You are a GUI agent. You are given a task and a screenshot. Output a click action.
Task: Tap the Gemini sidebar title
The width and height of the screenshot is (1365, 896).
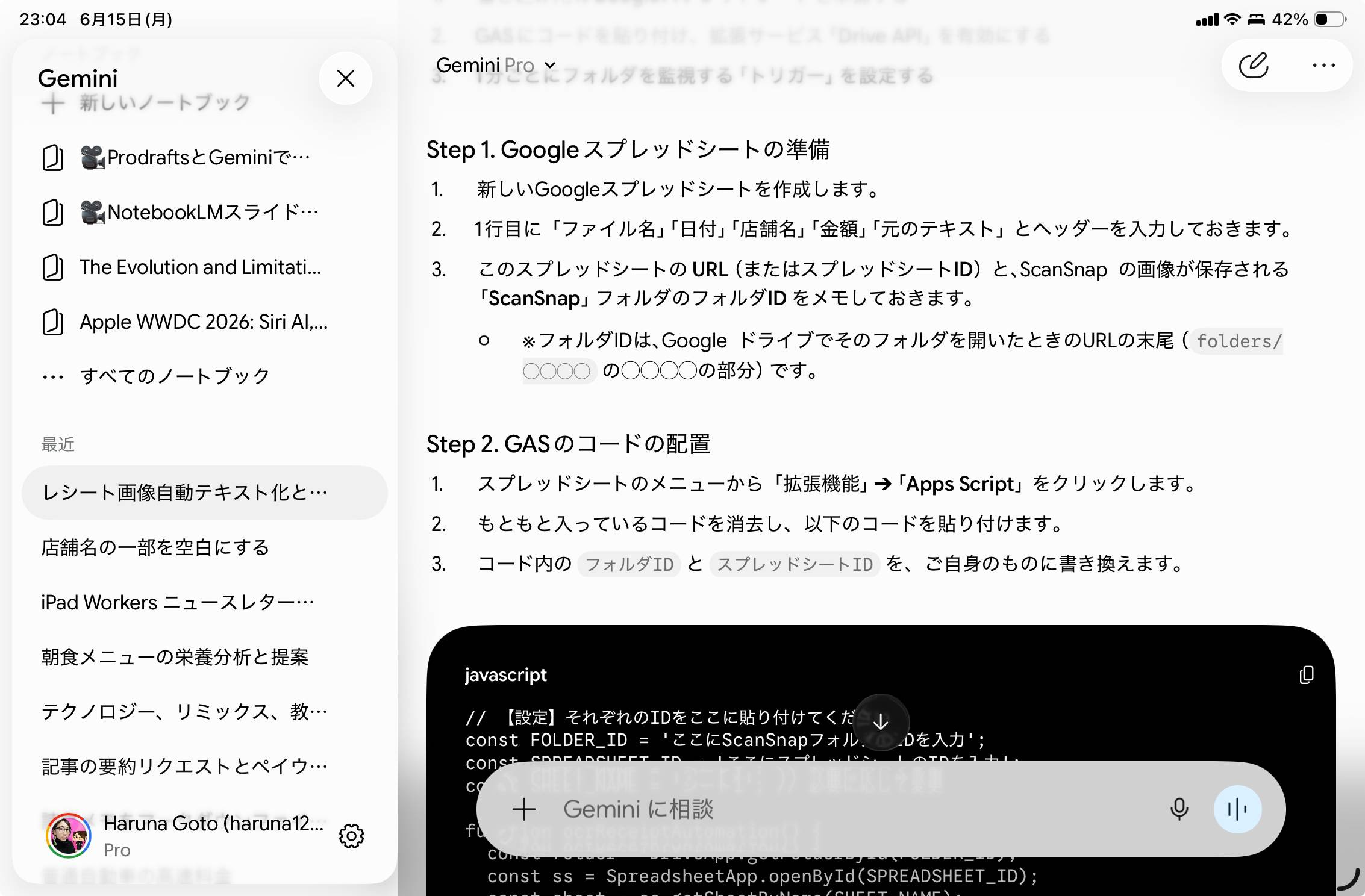(78, 78)
